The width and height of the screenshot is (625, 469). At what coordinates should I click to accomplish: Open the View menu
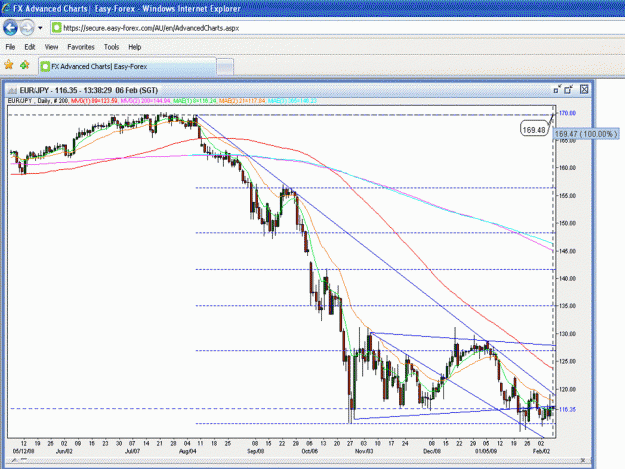tap(51, 47)
